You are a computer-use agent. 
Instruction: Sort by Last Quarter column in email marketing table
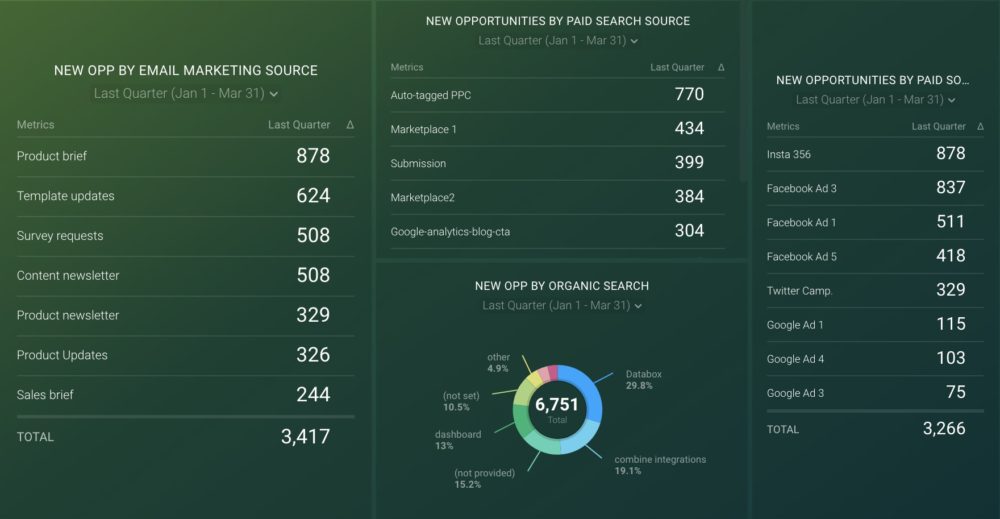tap(298, 125)
